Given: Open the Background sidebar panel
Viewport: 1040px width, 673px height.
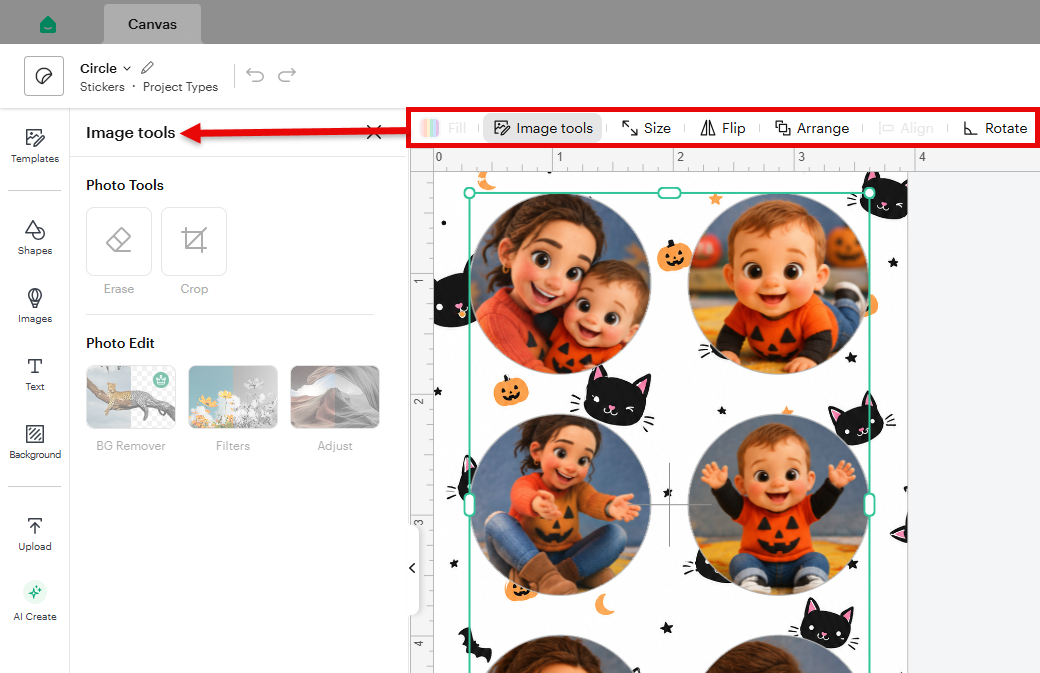Looking at the screenshot, I should pyautogui.click(x=34, y=442).
